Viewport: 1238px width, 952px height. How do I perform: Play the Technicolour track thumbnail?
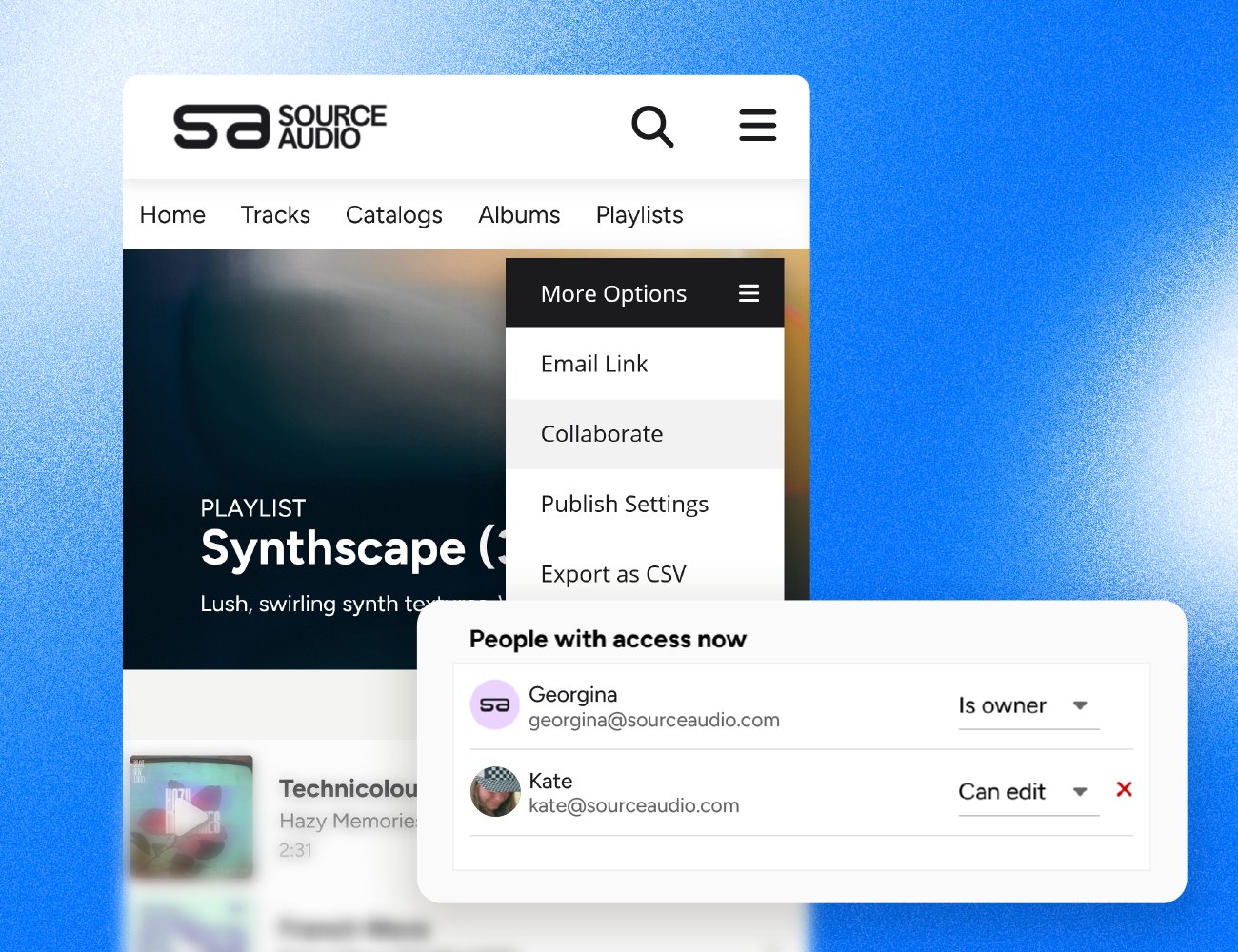point(191,816)
